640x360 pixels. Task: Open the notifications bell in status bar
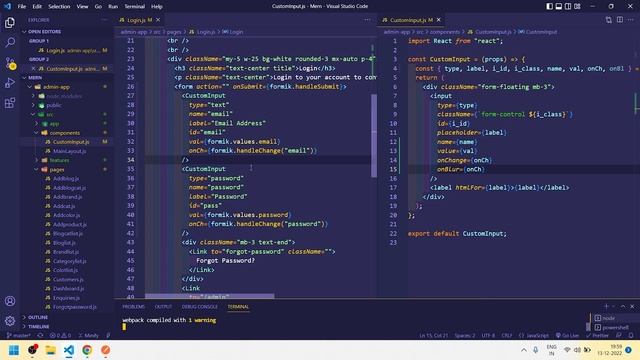point(631,336)
